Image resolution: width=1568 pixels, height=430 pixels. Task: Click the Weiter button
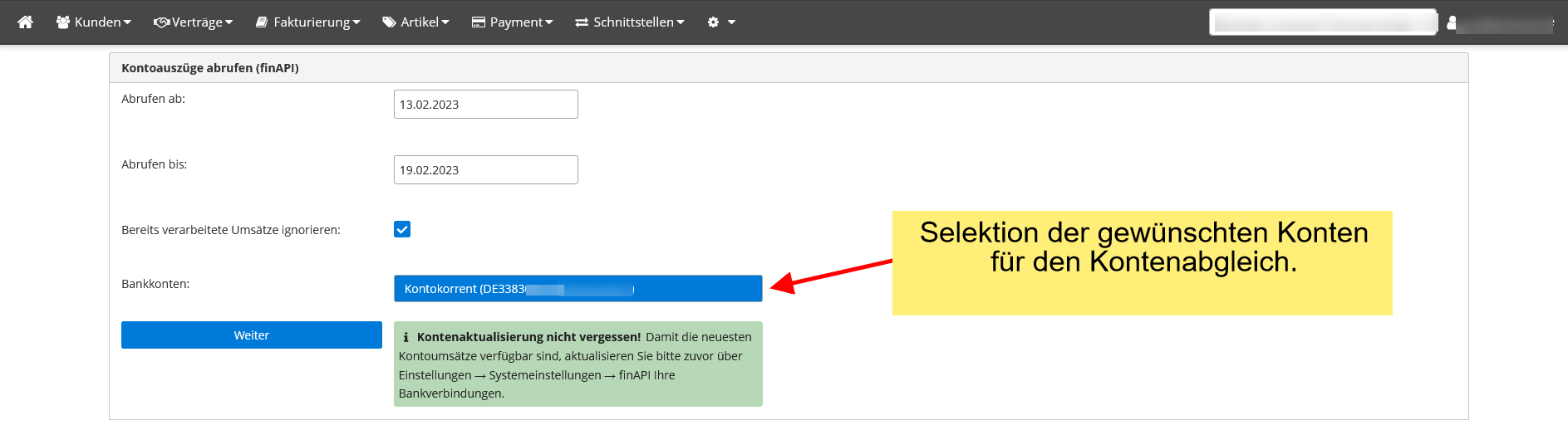pyautogui.click(x=252, y=335)
